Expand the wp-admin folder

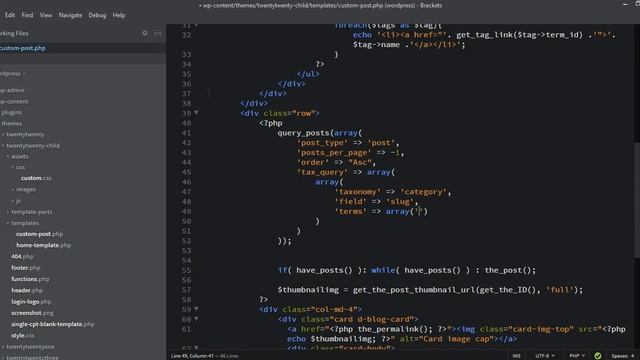tap(13, 90)
